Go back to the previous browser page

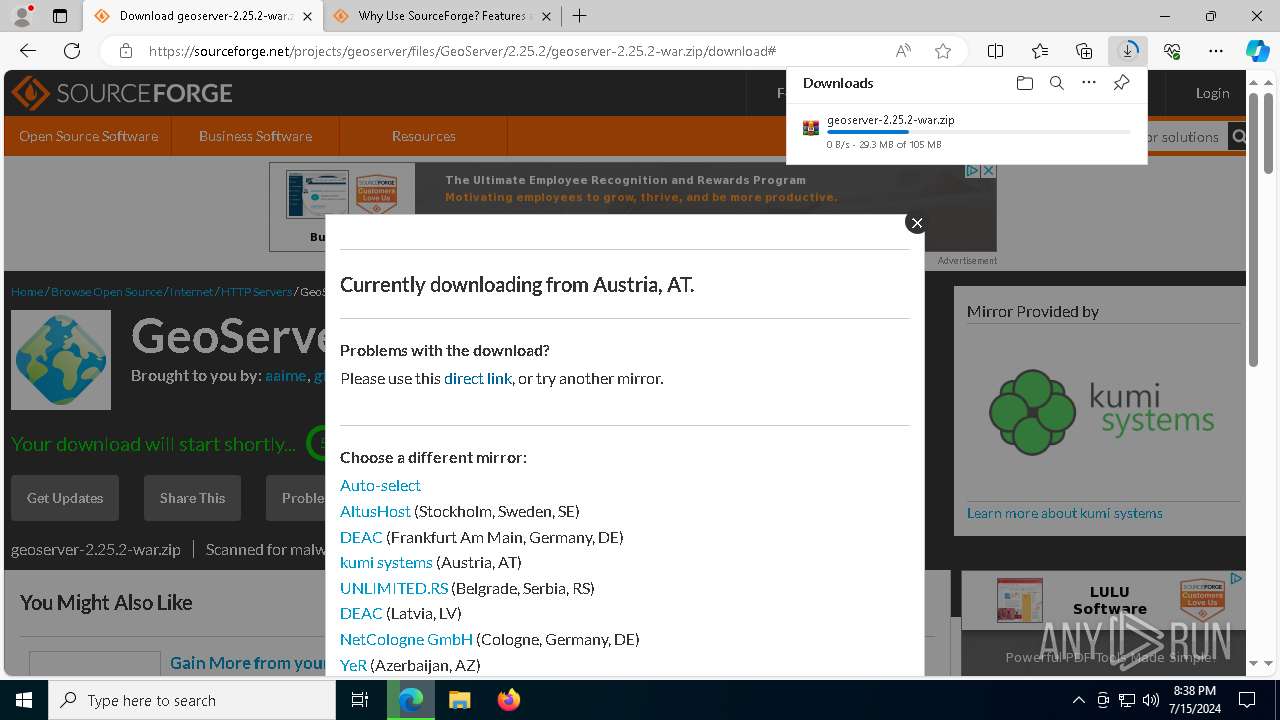click(x=28, y=51)
